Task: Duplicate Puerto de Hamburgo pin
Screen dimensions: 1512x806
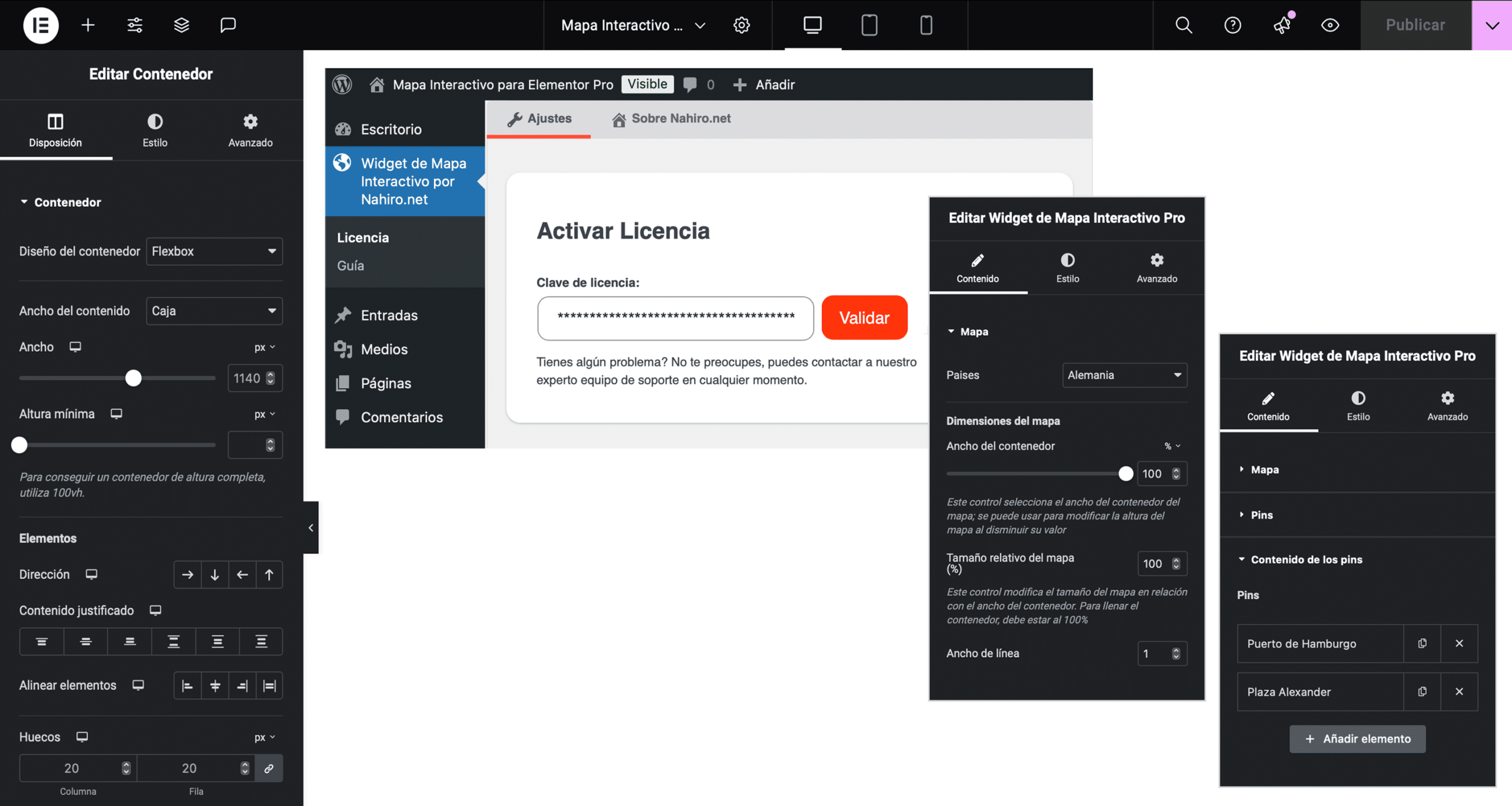Action: [x=1422, y=644]
